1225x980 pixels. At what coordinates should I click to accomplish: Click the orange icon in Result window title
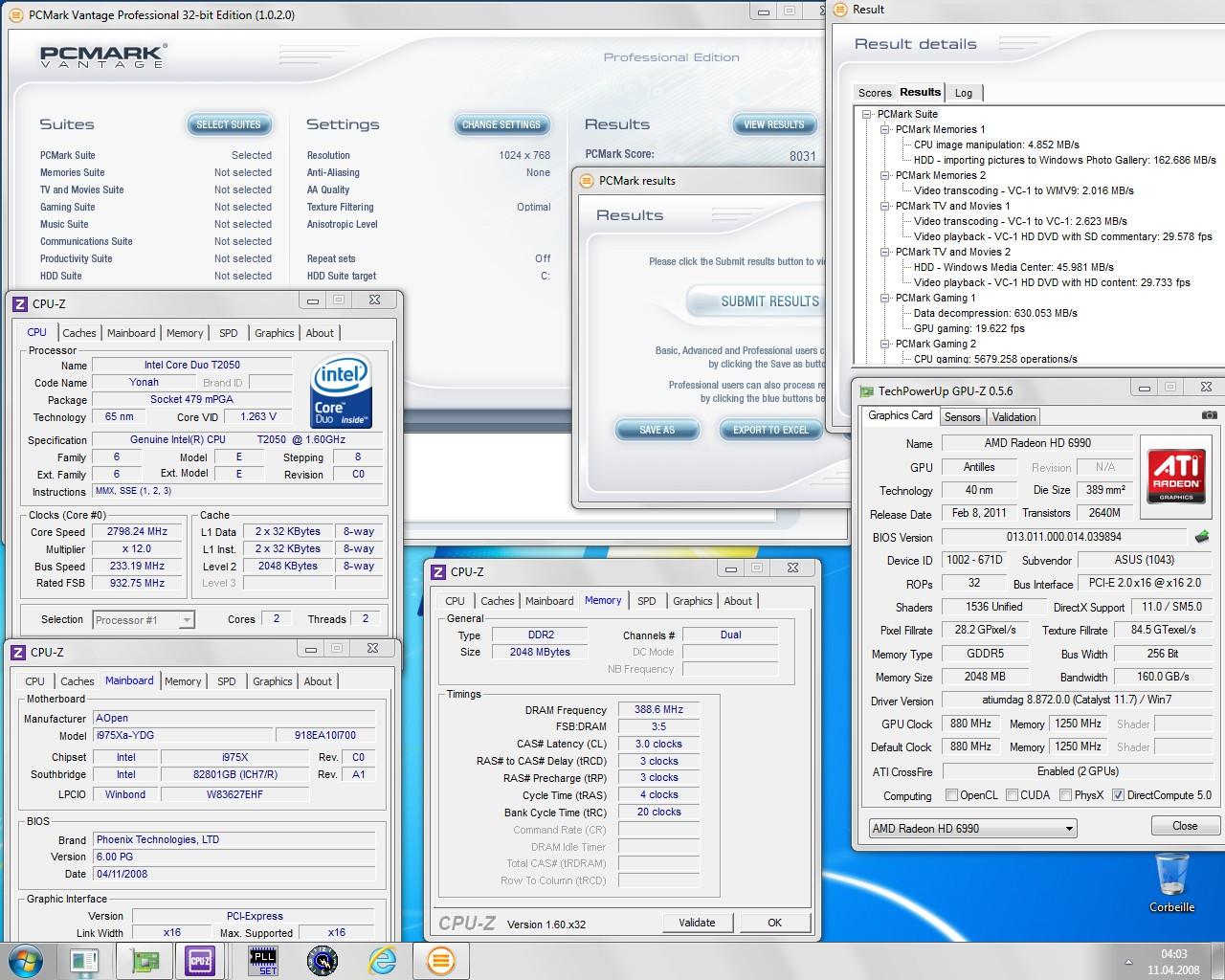point(840,10)
